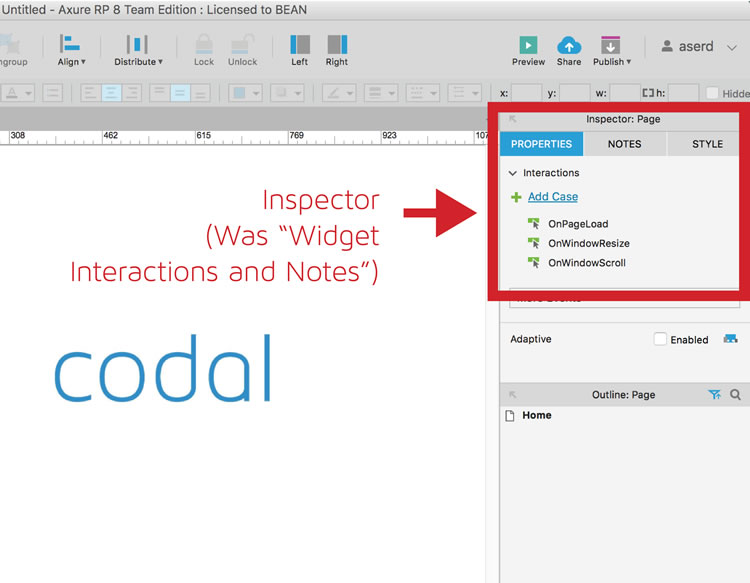
Task: Align text left
Action: point(90,93)
